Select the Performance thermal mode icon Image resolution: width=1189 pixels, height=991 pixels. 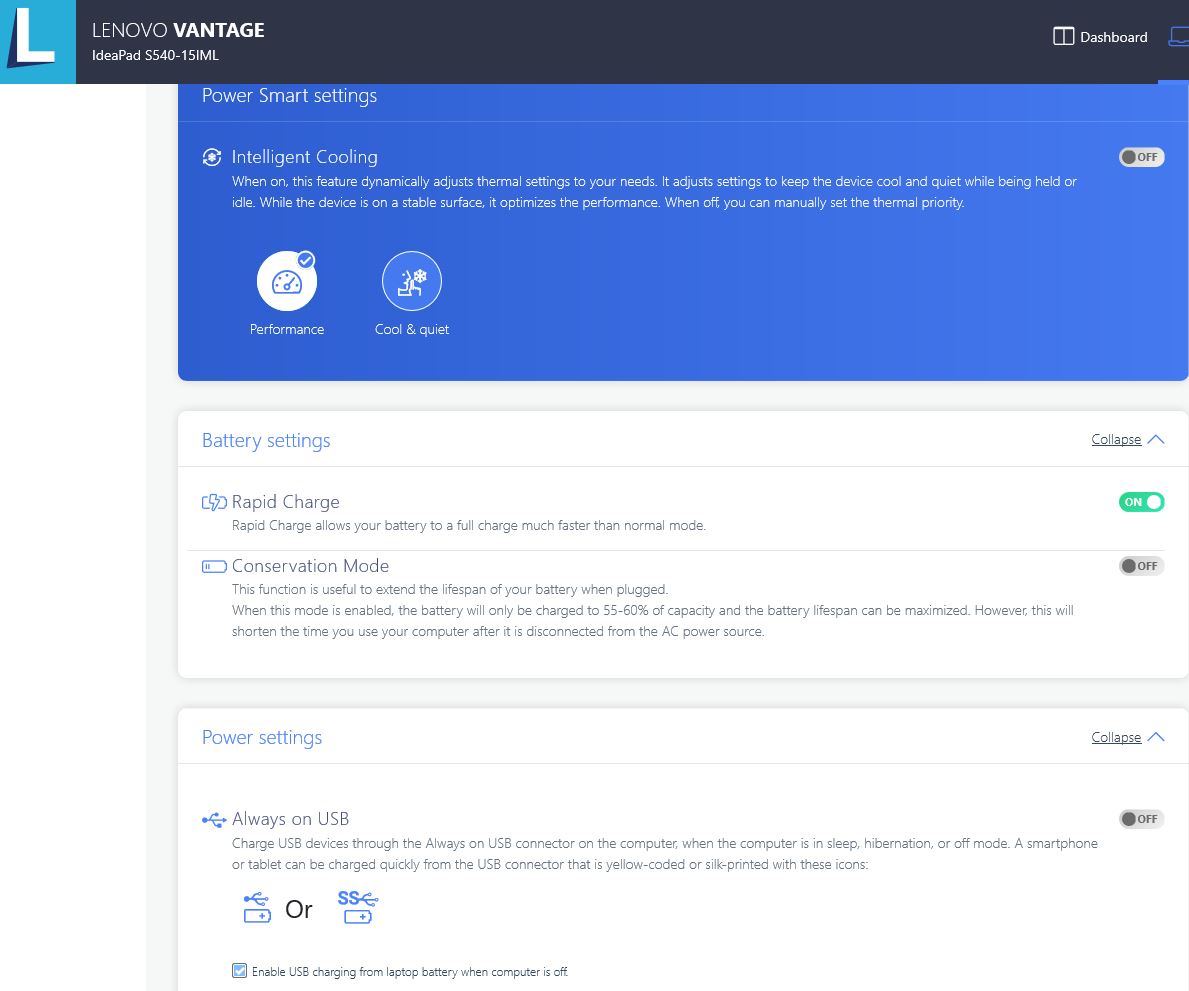(287, 281)
